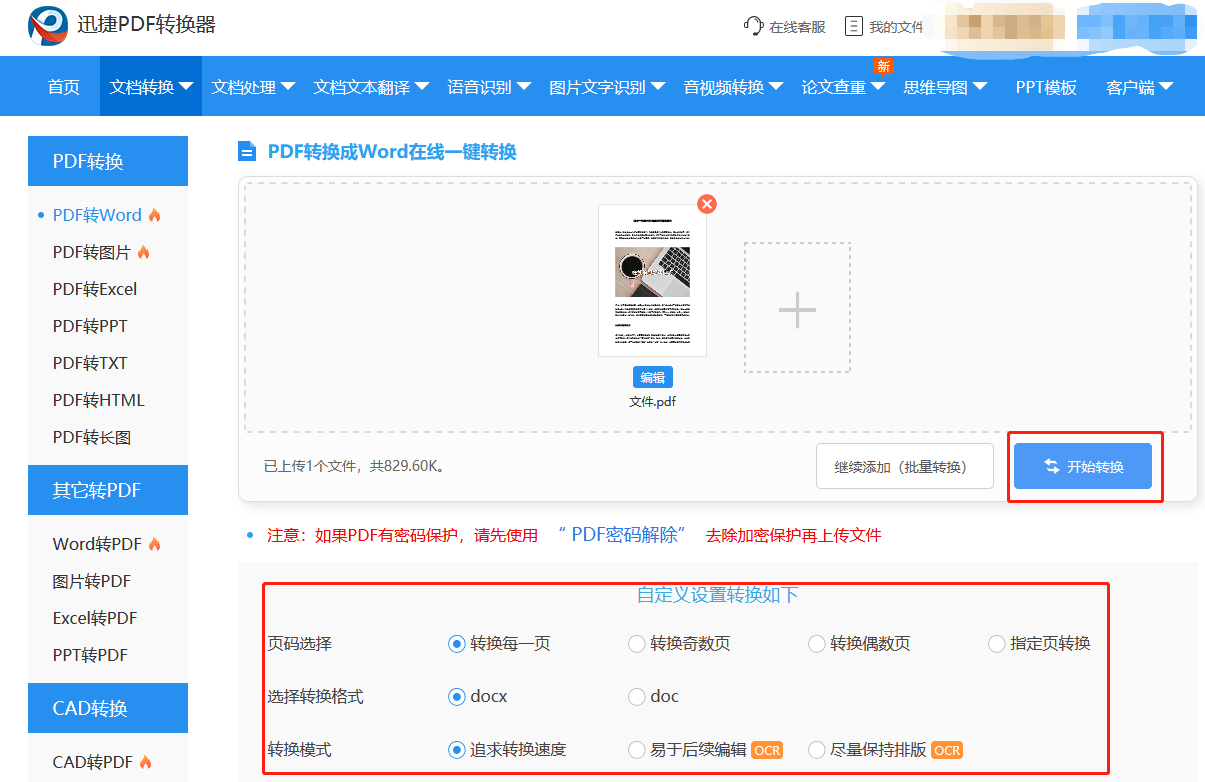
Task: Click the 我的文件 document icon
Action: point(853,26)
